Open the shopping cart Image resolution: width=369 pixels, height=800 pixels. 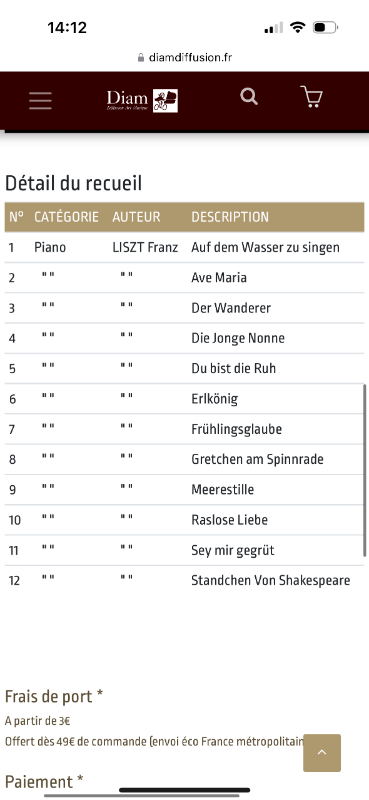point(311,96)
